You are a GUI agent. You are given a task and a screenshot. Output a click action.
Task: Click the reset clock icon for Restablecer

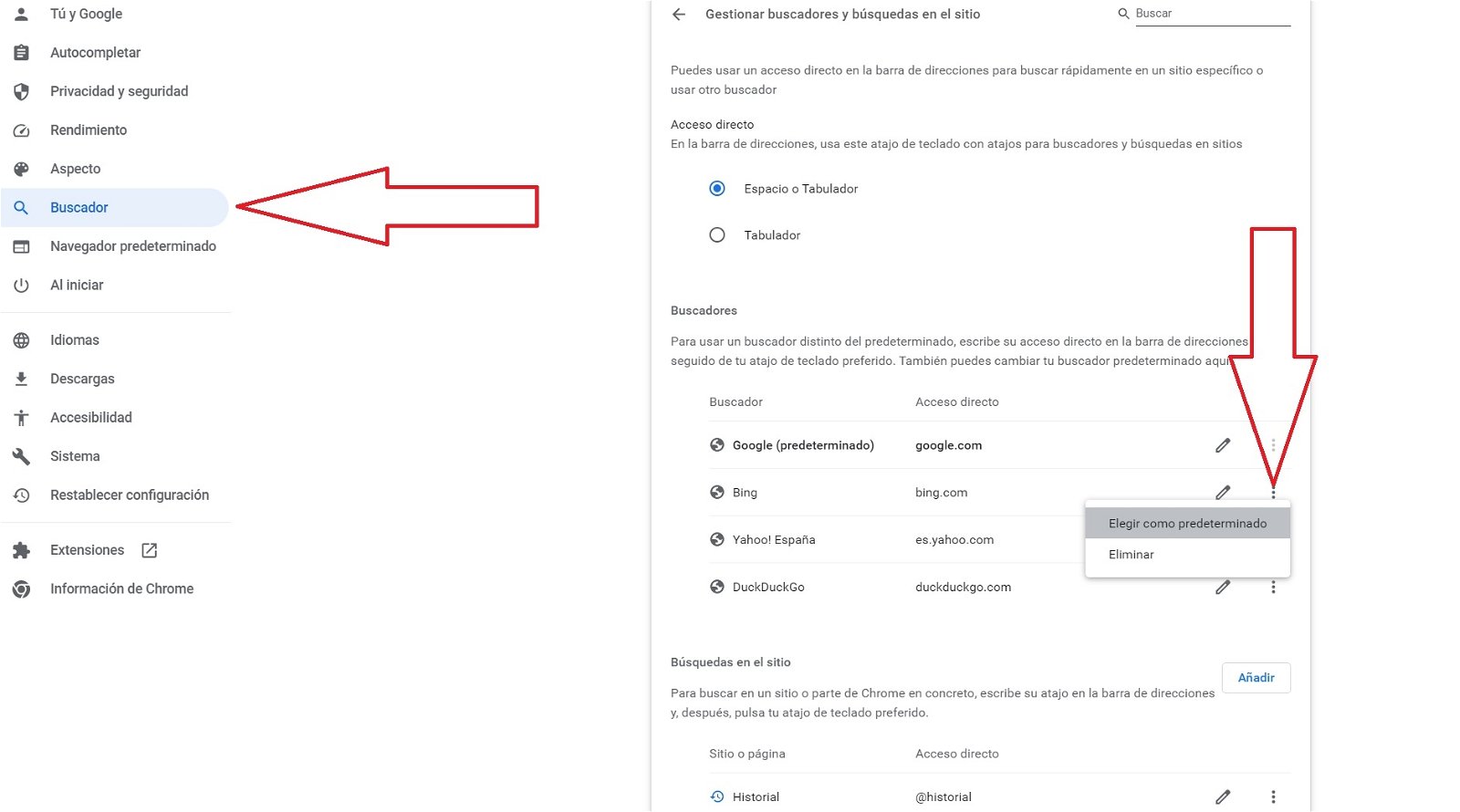coord(21,495)
